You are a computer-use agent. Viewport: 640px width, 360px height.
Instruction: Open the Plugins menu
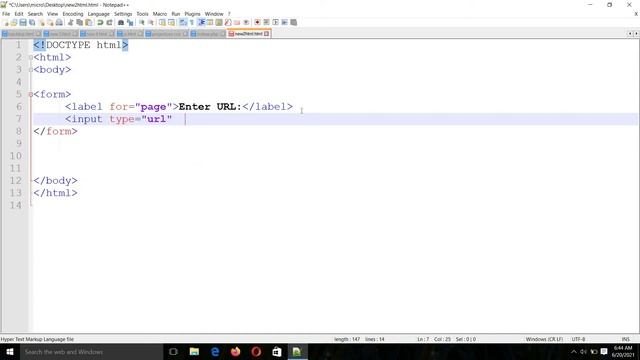(192, 14)
